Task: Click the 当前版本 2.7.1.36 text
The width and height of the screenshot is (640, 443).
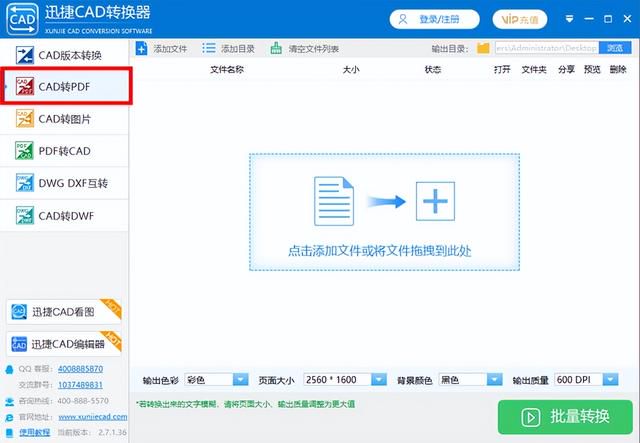Action: pyautogui.click(x=92, y=432)
